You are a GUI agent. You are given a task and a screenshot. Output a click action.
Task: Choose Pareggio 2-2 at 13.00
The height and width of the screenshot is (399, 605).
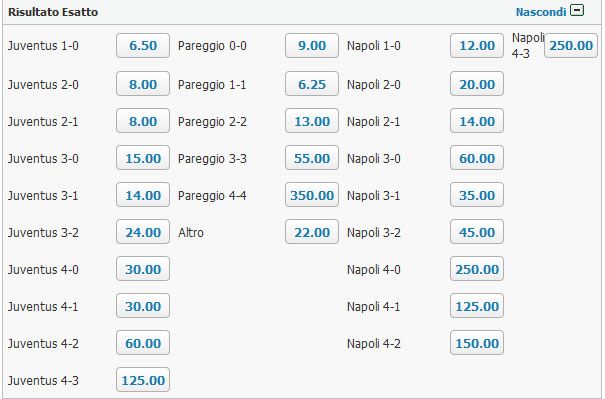pyautogui.click(x=312, y=121)
